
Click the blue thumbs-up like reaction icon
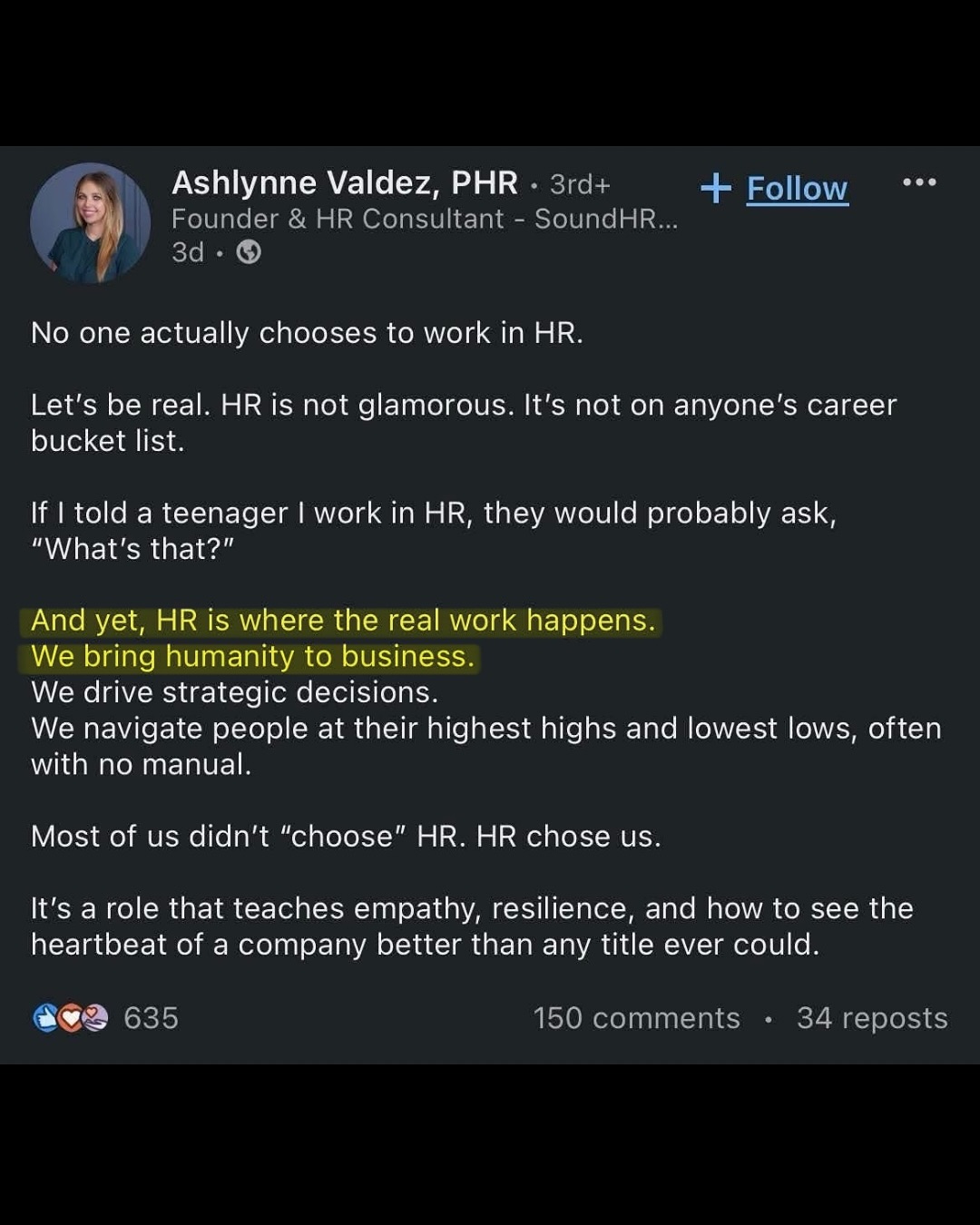pos(45,1018)
